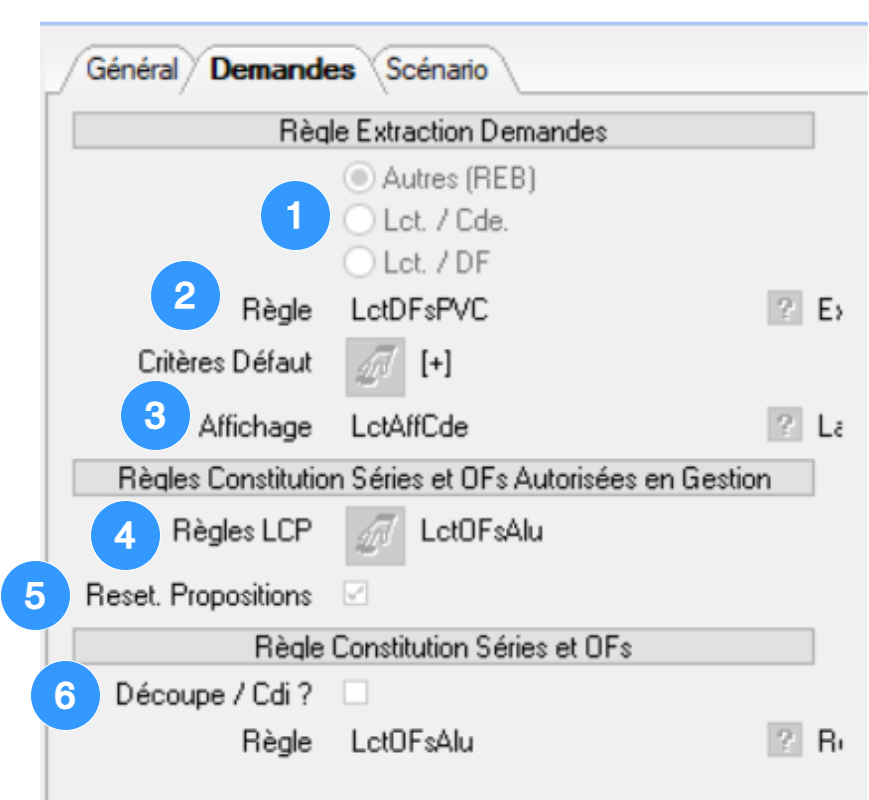869x800 pixels.
Task: Click the help icon beside LctDFsPVC rule
Action: [x=785, y=311]
